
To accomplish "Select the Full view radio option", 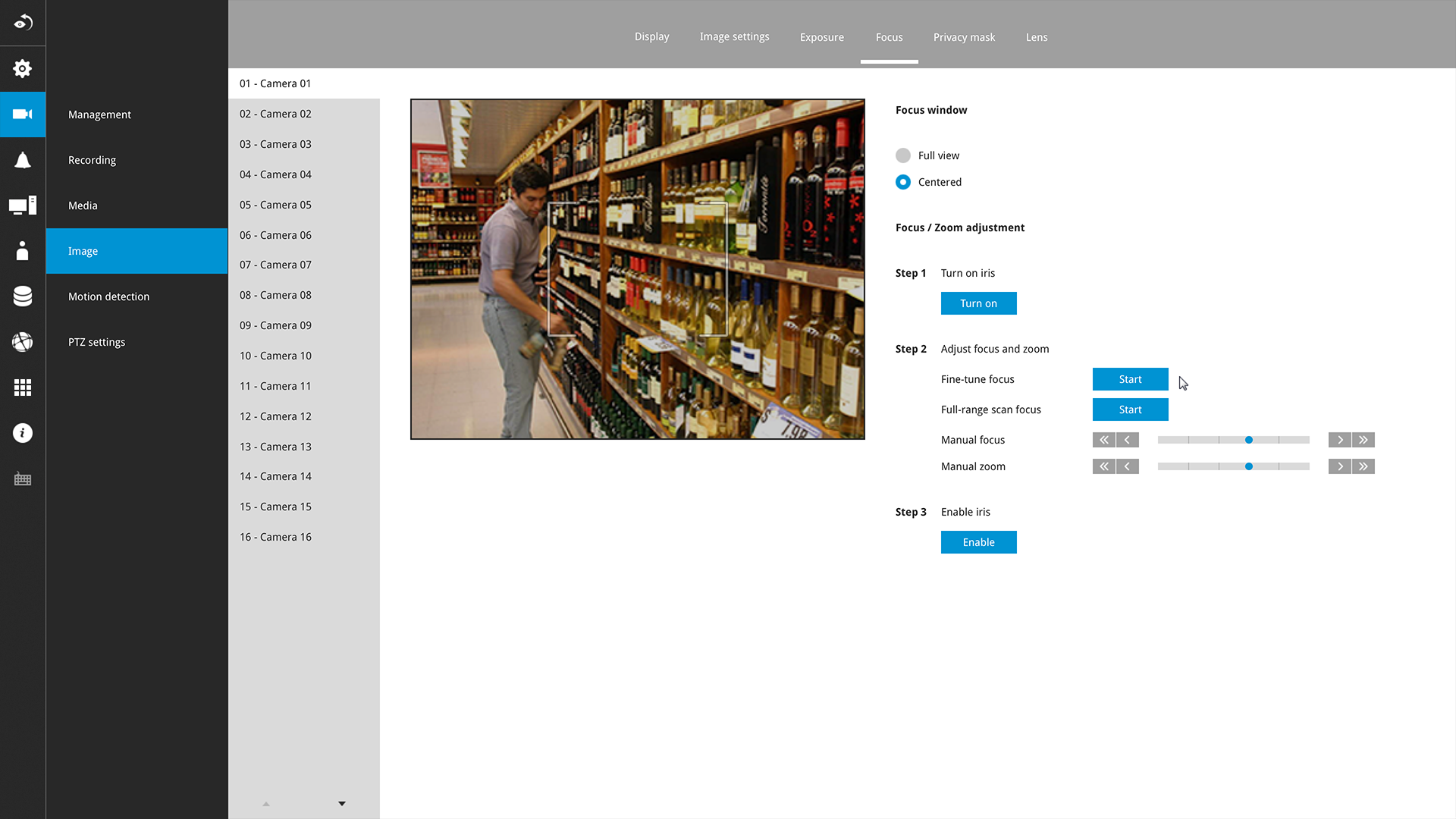I will [902, 155].
